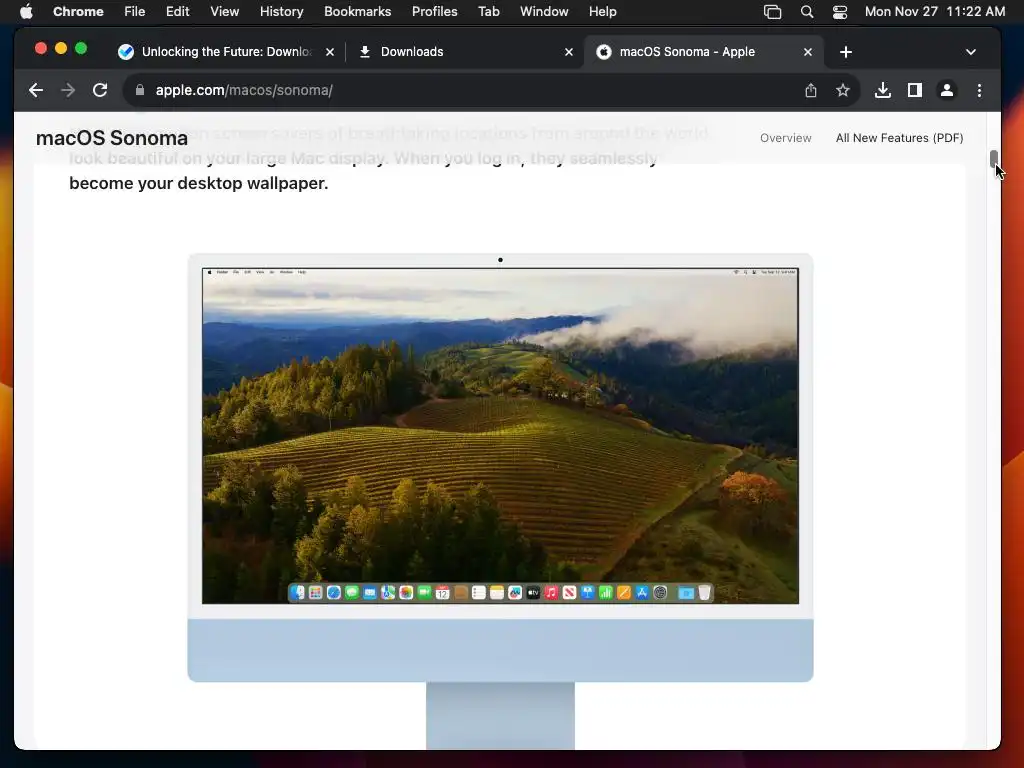Viewport: 1024px width, 768px height.
Task: Expand the tab search chevron
Action: (970, 52)
